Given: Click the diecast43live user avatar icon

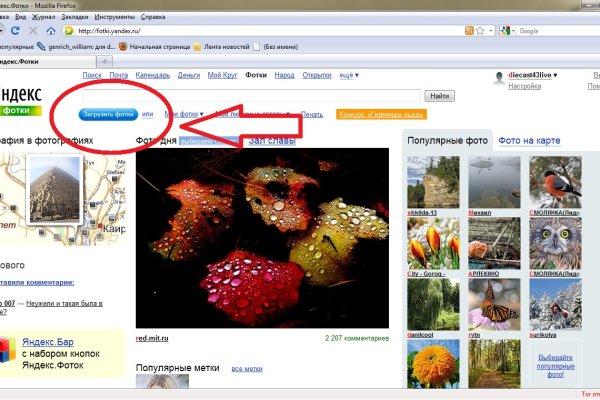Looking at the screenshot, I should 501,76.
